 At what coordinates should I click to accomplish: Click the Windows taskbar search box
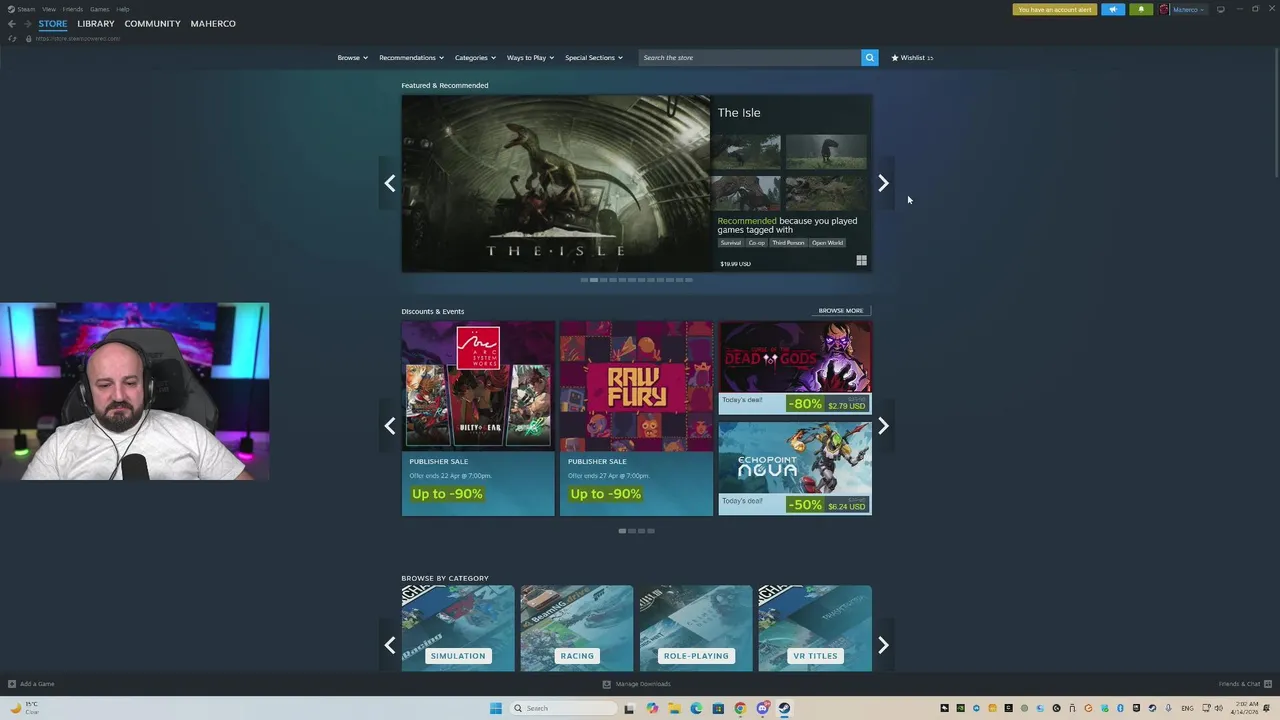pyautogui.click(x=563, y=708)
